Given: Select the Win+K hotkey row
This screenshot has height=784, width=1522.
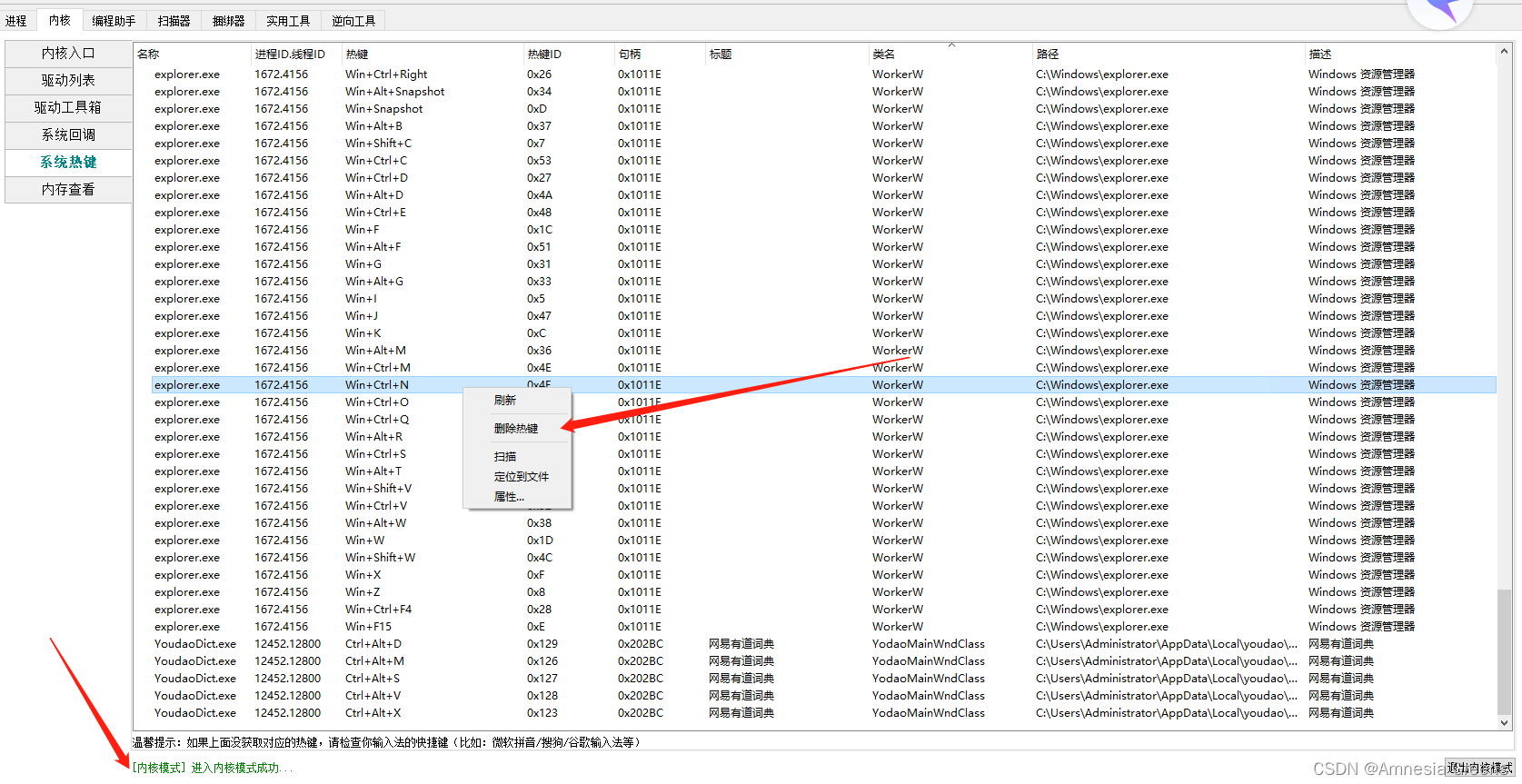Looking at the screenshot, I should point(823,333).
